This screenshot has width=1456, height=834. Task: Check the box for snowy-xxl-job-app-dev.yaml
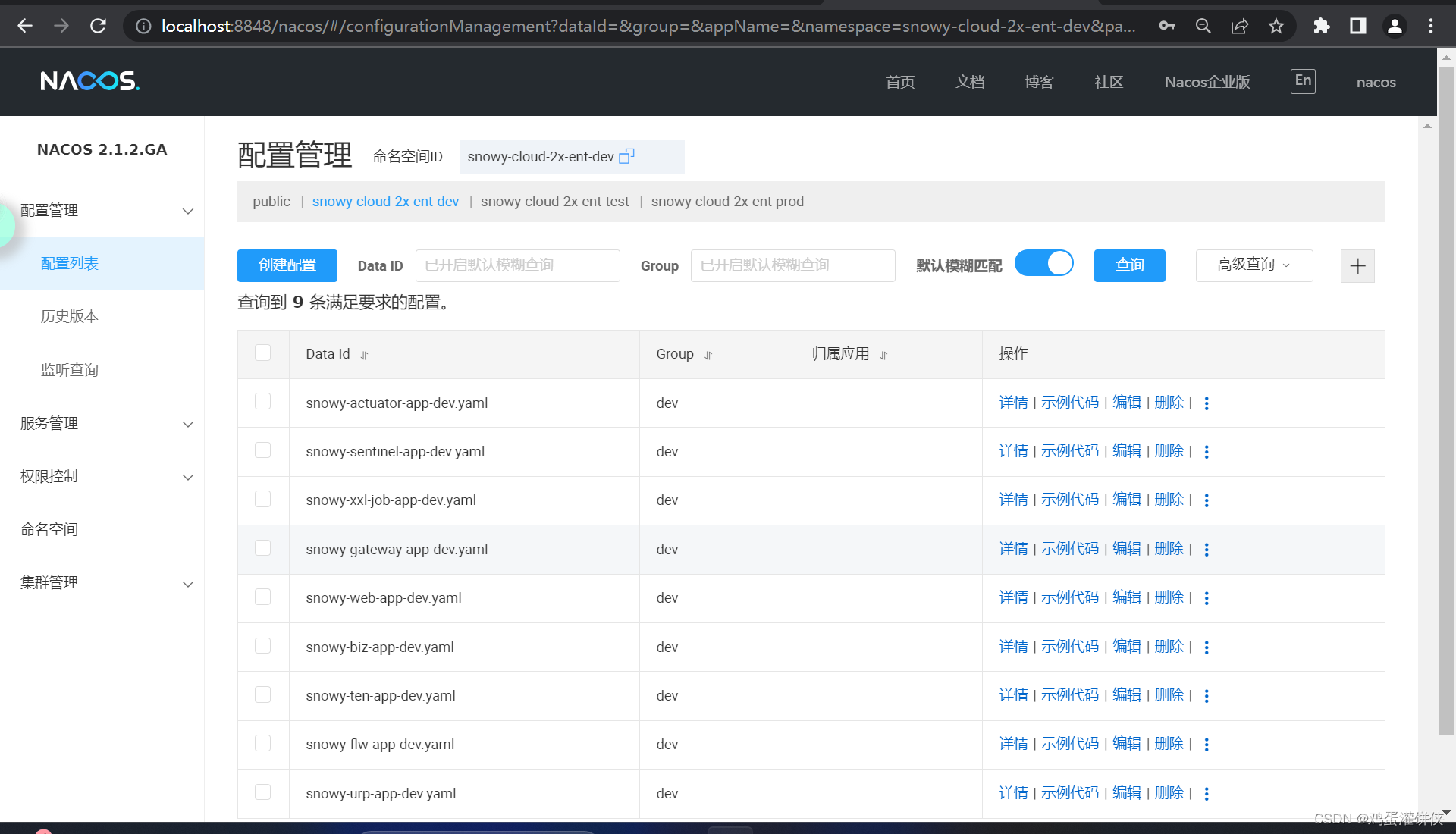(263, 499)
